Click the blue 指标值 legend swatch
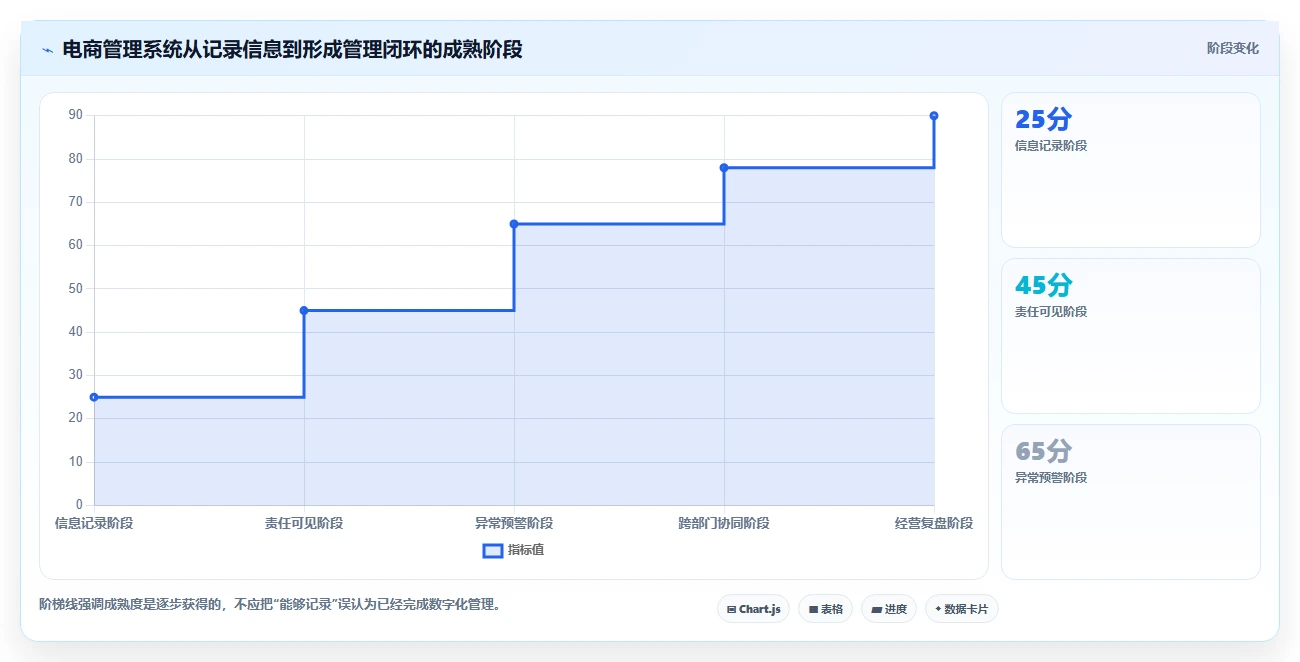Image resolution: width=1300 pixels, height=662 pixels. click(493, 550)
